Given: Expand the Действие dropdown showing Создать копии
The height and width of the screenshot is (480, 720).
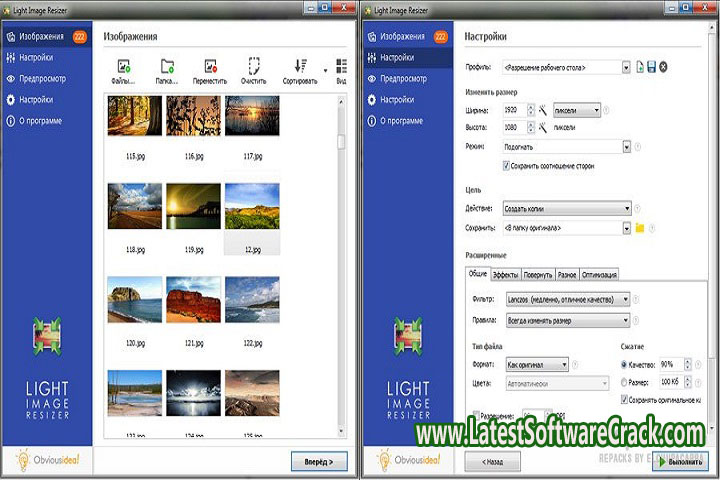Looking at the screenshot, I should coord(626,209).
